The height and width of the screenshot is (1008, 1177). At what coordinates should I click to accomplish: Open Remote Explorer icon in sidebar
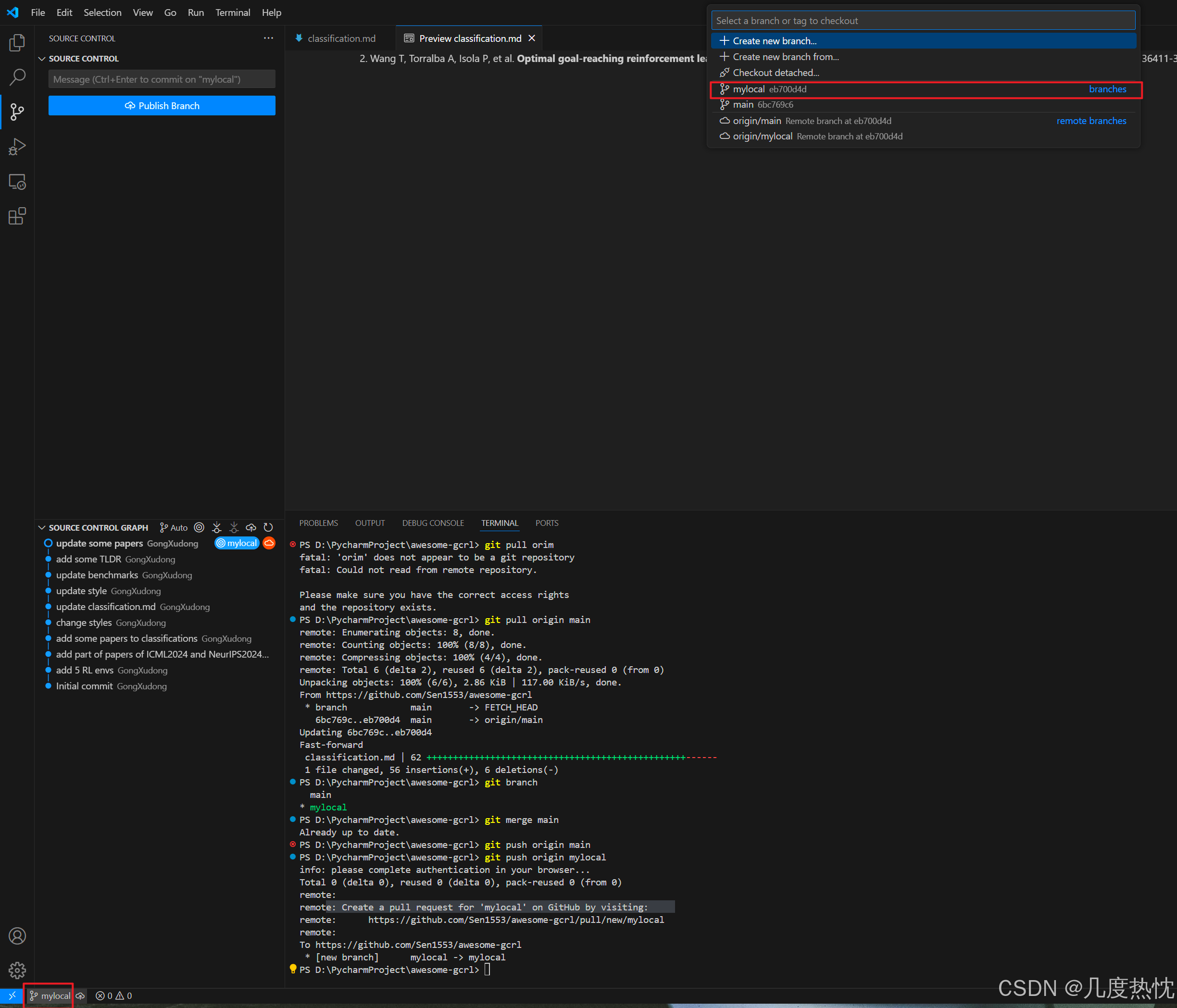click(17, 182)
